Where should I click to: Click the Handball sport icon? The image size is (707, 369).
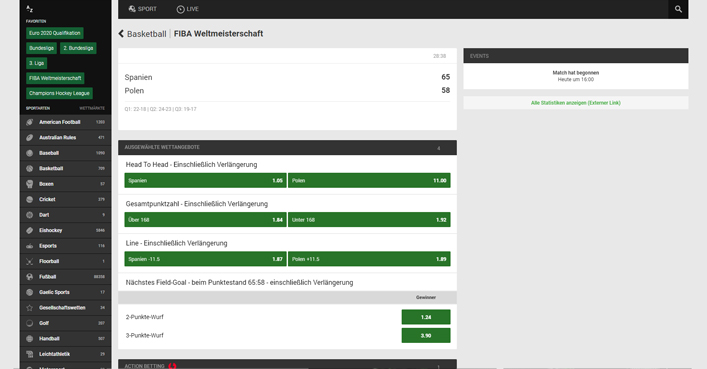pyautogui.click(x=30, y=339)
